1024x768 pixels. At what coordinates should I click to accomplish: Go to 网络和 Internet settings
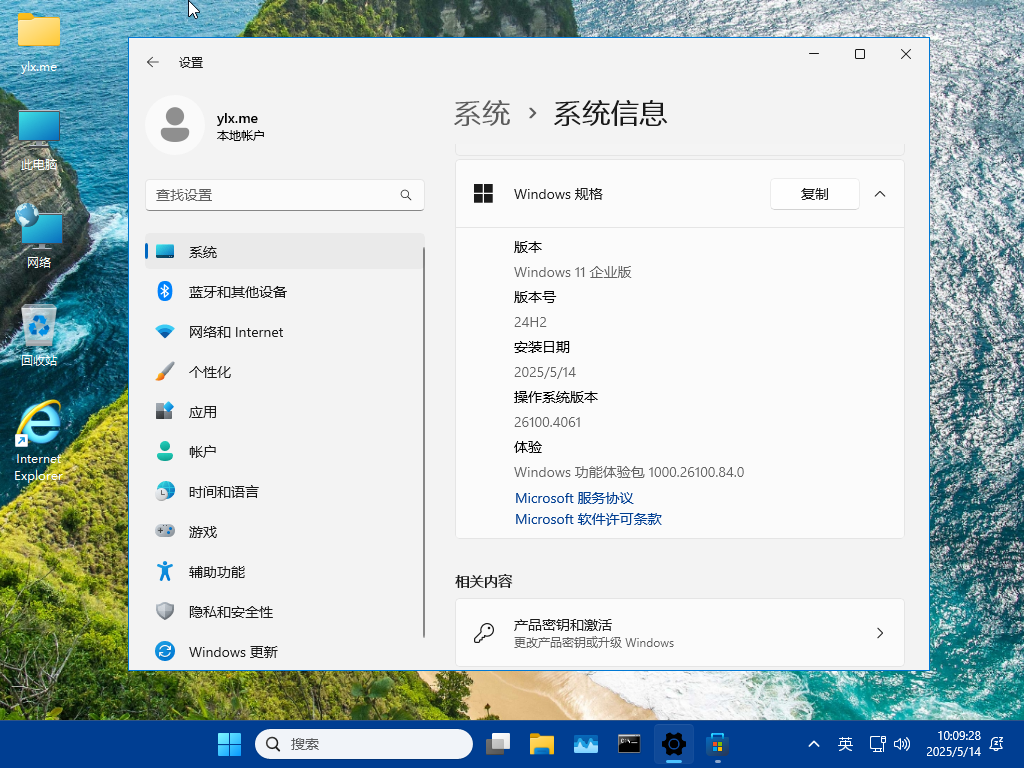point(236,332)
